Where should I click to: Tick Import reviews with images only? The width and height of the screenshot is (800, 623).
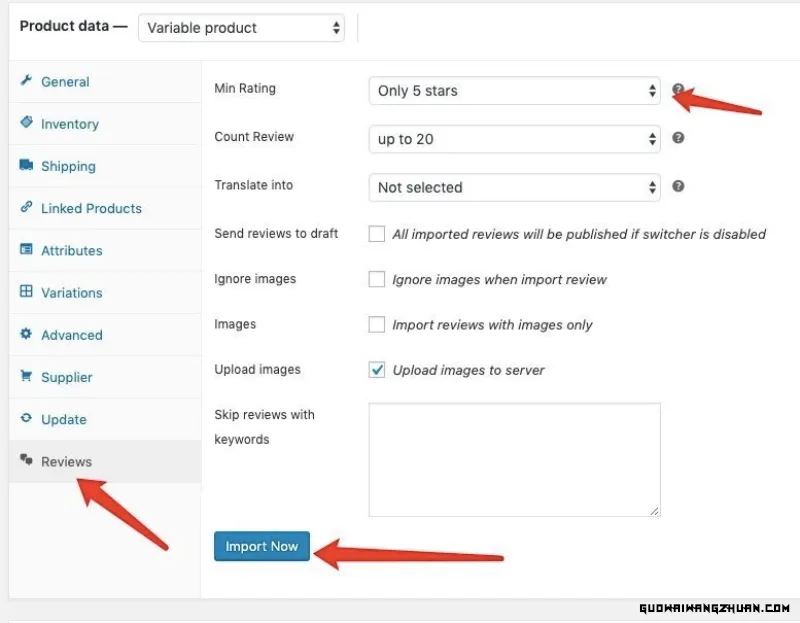377,325
